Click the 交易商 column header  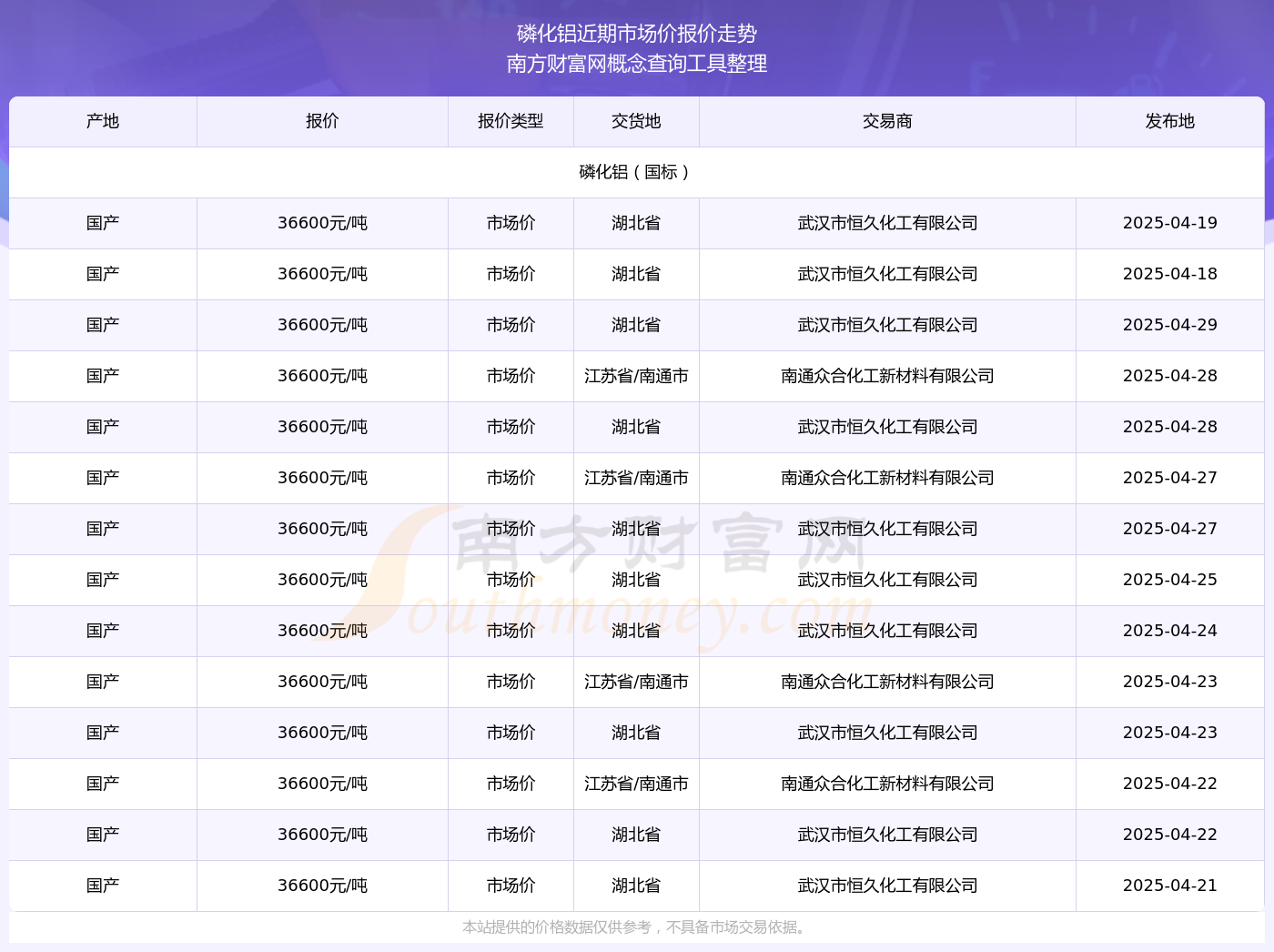(887, 121)
